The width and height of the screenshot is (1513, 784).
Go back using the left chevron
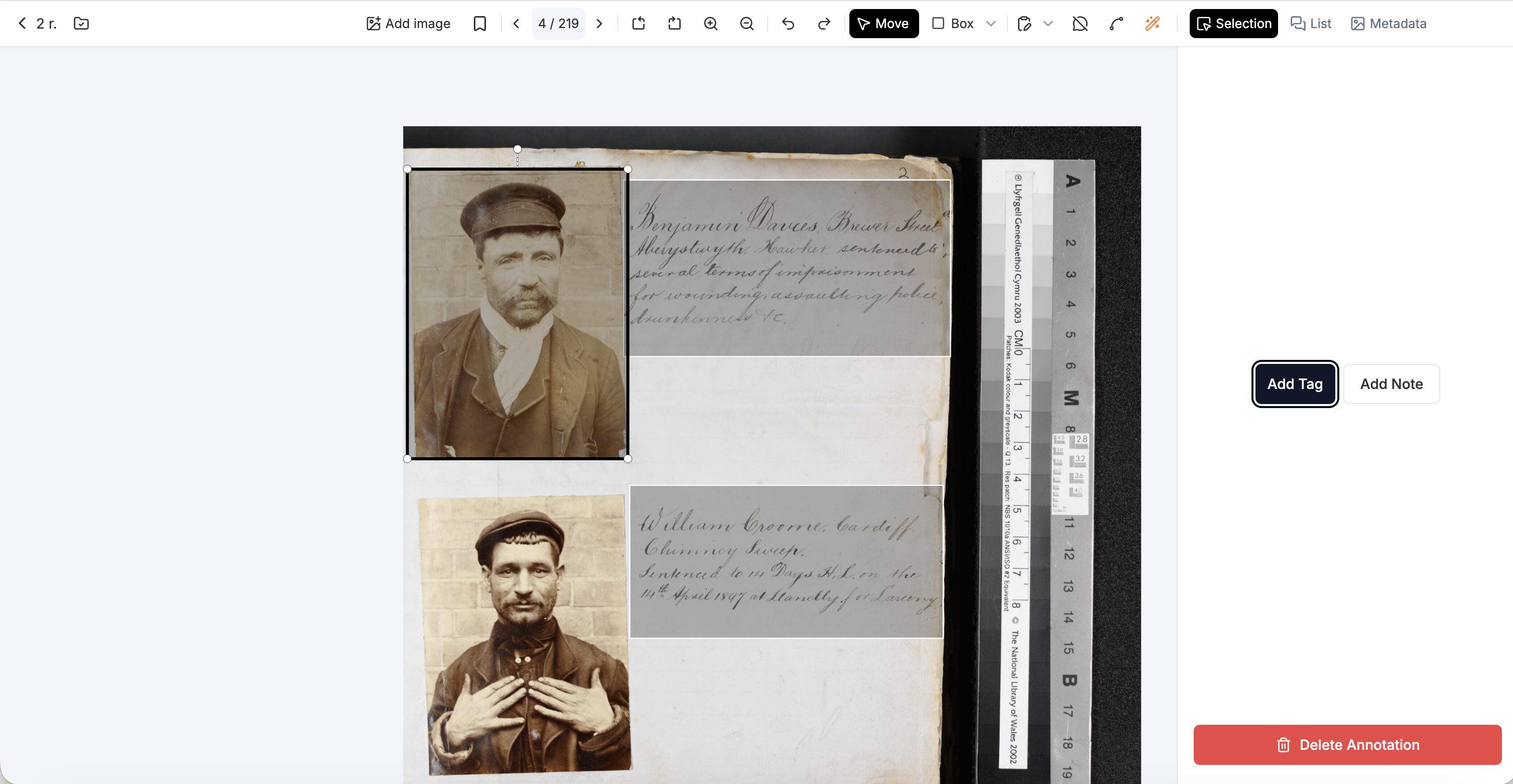[22, 24]
